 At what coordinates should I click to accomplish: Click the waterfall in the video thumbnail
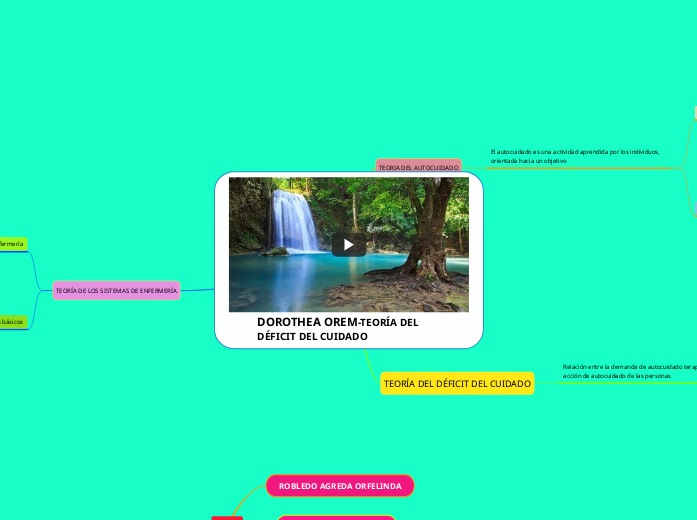click(x=293, y=218)
